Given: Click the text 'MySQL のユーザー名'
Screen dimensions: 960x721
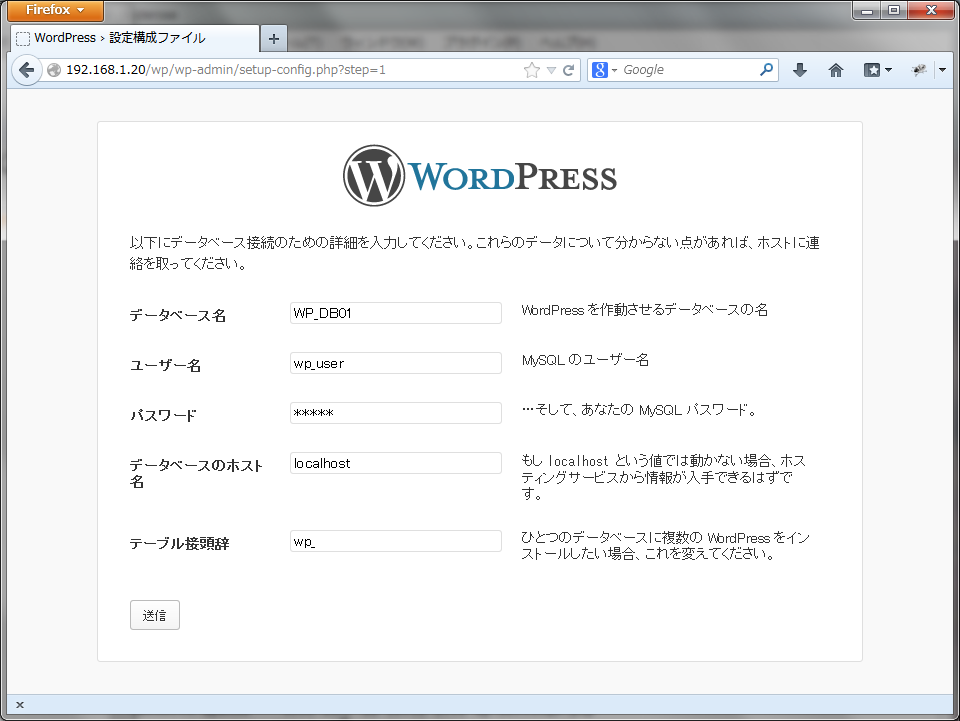Looking at the screenshot, I should point(585,360).
